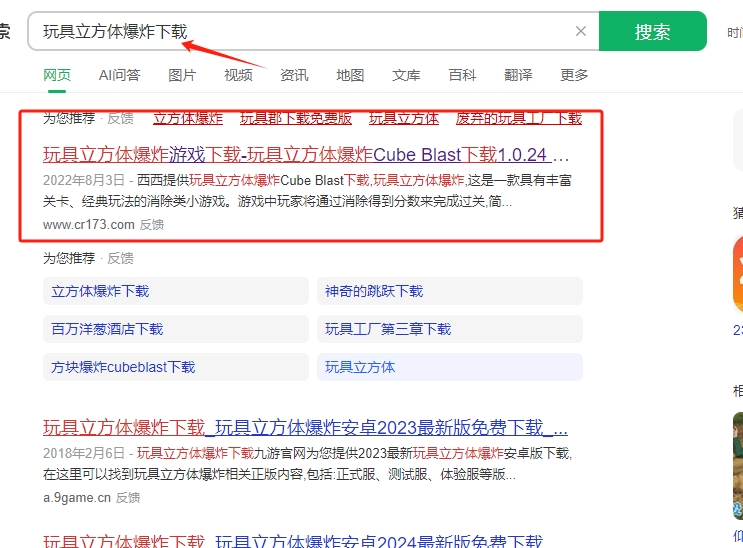Select the highlighted 玩具立方体 suggestion chip
Screen dimensions: 743x548
(x=450, y=367)
